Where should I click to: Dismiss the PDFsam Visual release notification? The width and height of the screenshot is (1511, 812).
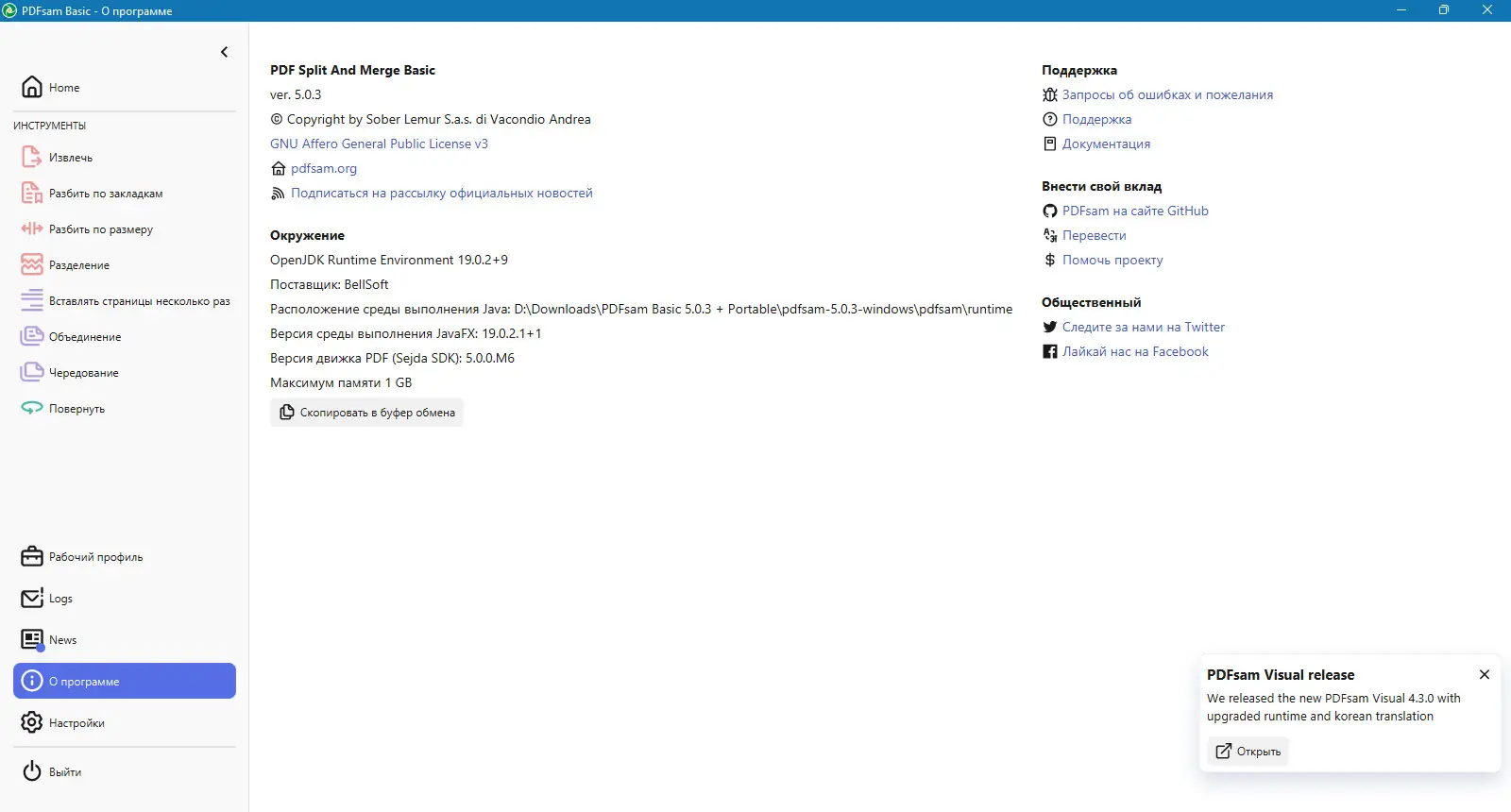pos(1485,674)
